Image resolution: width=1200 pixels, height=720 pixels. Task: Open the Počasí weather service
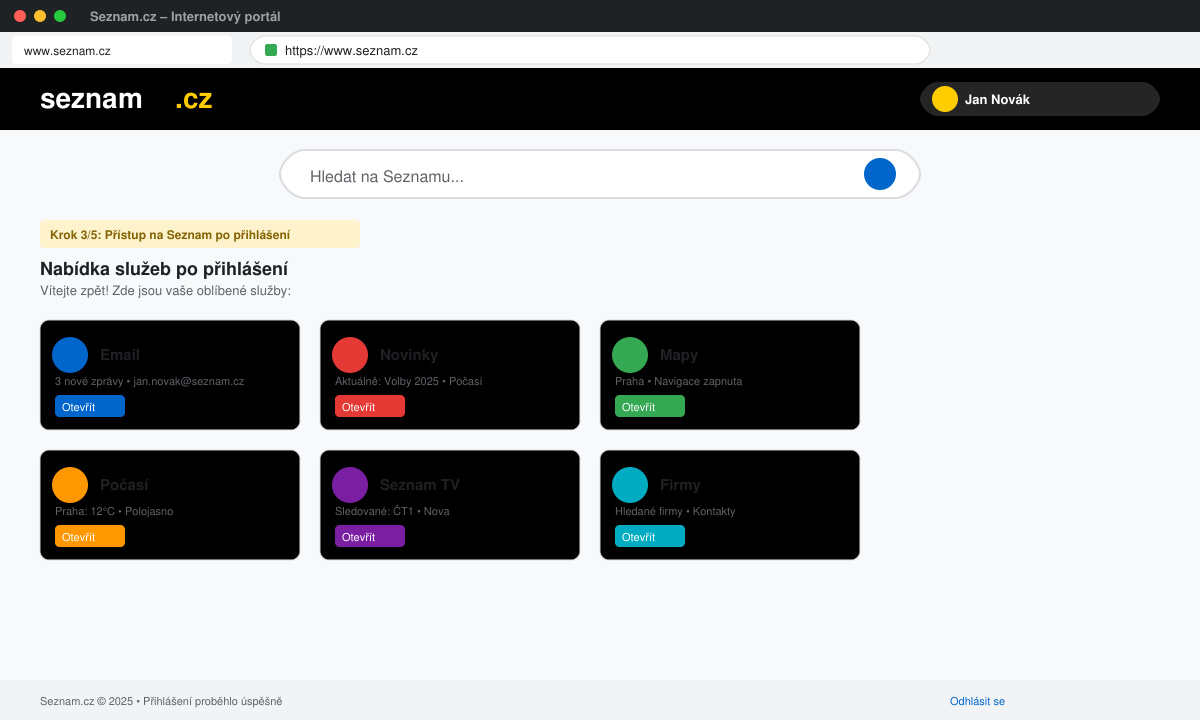(90, 536)
